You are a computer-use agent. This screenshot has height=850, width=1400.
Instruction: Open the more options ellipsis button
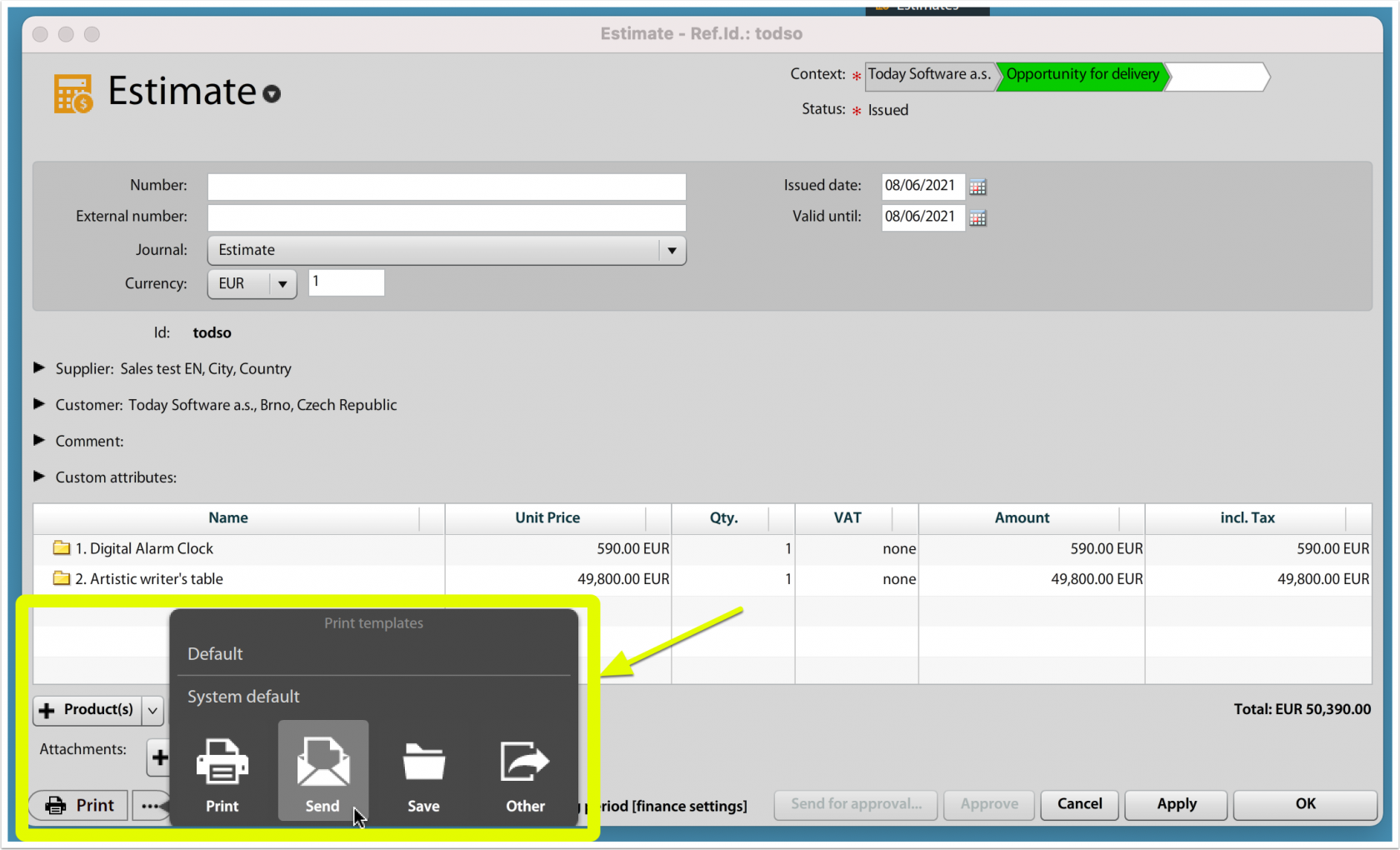click(x=151, y=806)
